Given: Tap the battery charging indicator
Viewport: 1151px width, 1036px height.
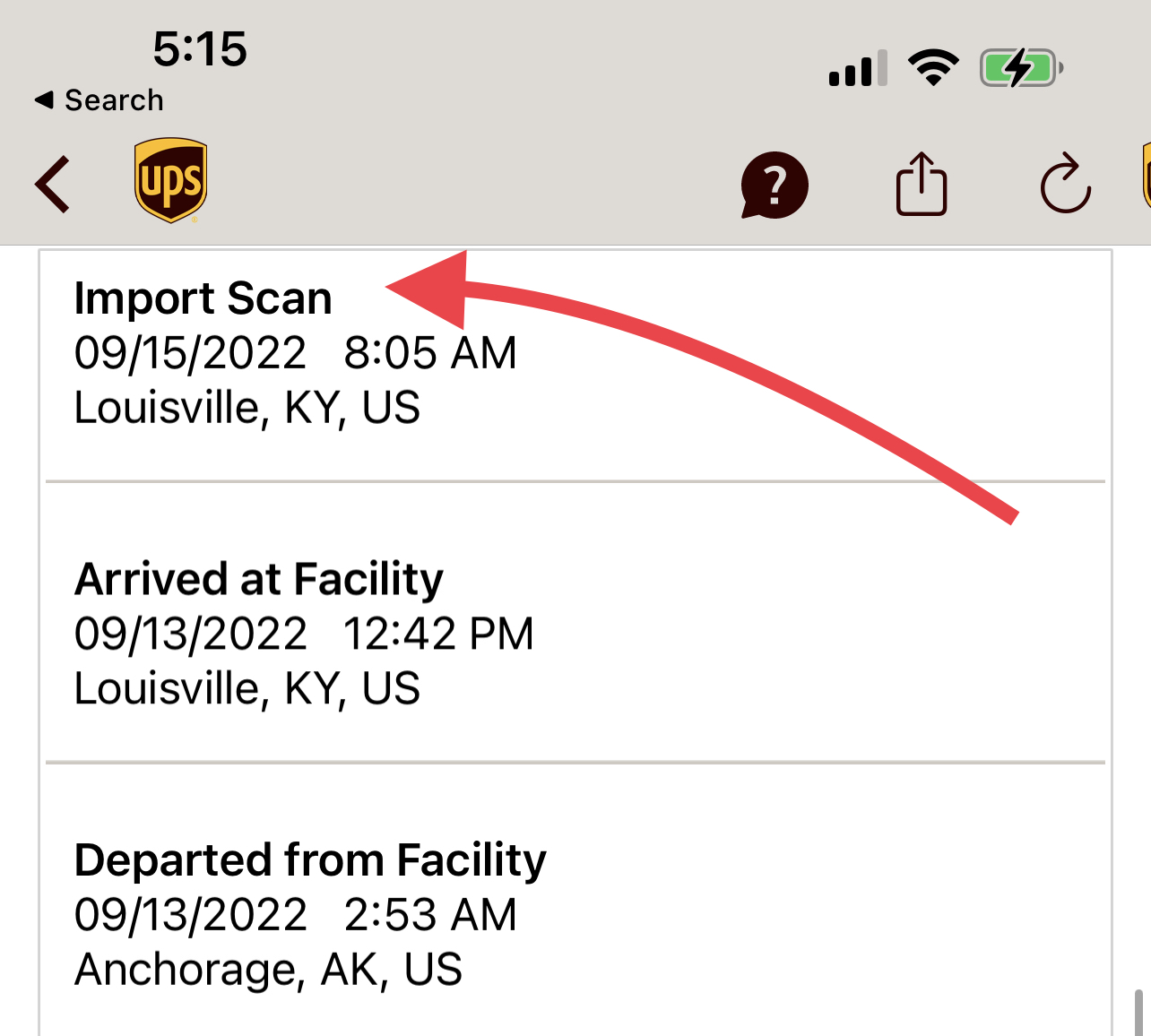Looking at the screenshot, I should click(x=1021, y=68).
